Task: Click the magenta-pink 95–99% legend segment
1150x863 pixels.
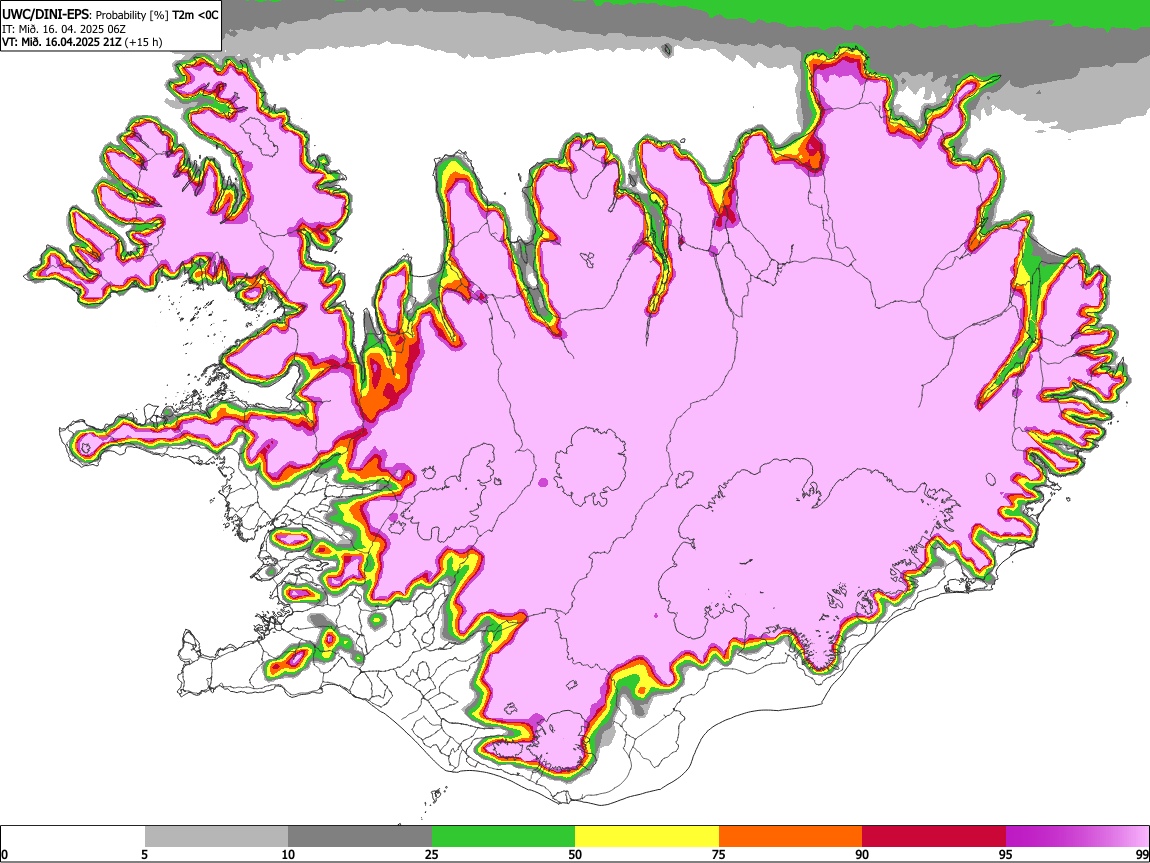Action: [1077, 837]
